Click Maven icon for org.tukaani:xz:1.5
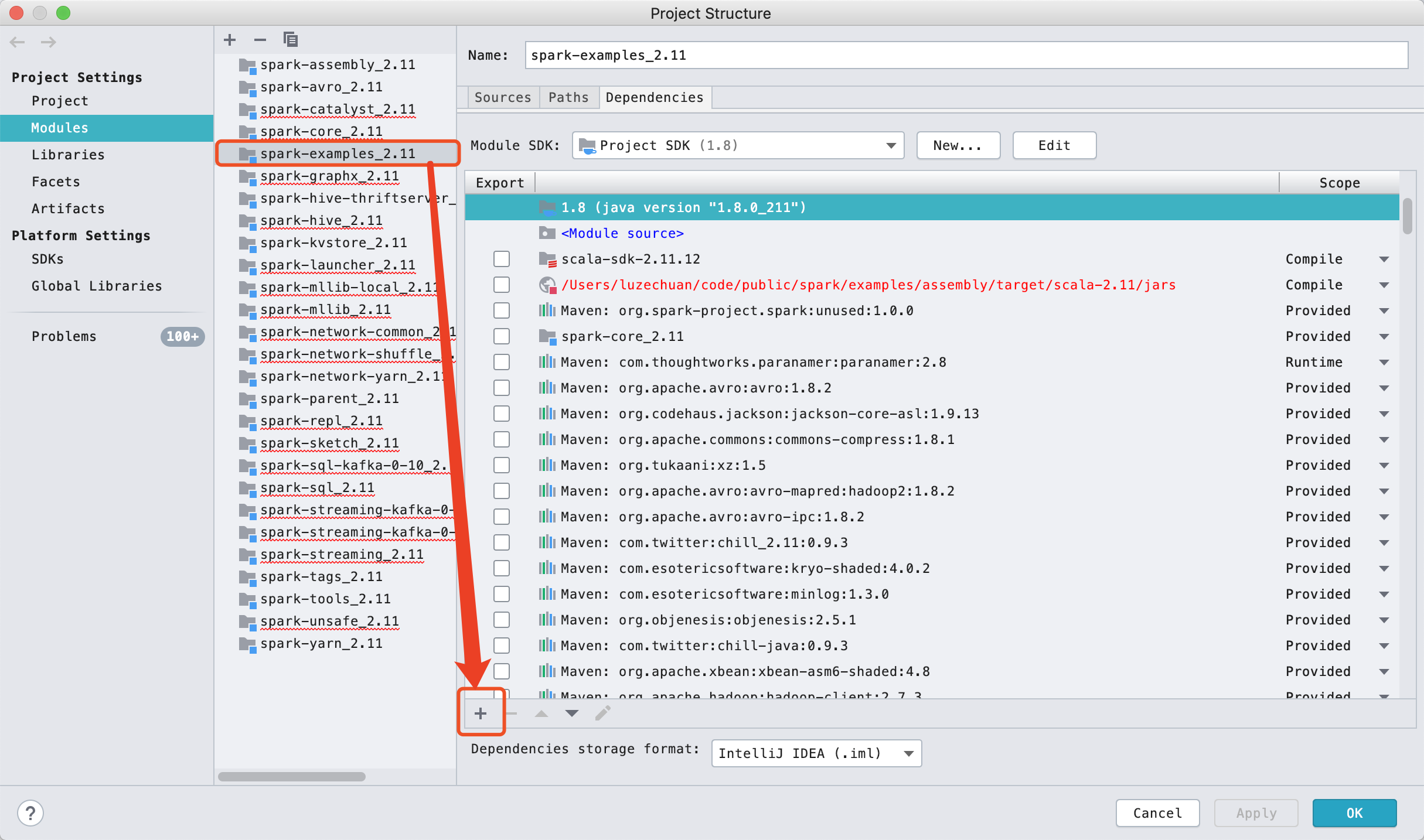The height and width of the screenshot is (840, 1424). (547, 465)
